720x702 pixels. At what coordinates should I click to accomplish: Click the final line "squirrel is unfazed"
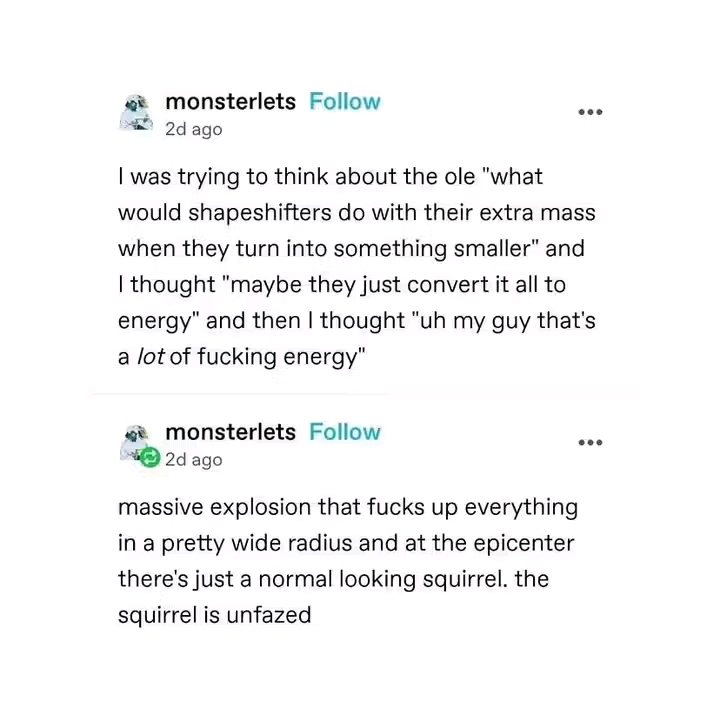click(214, 615)
